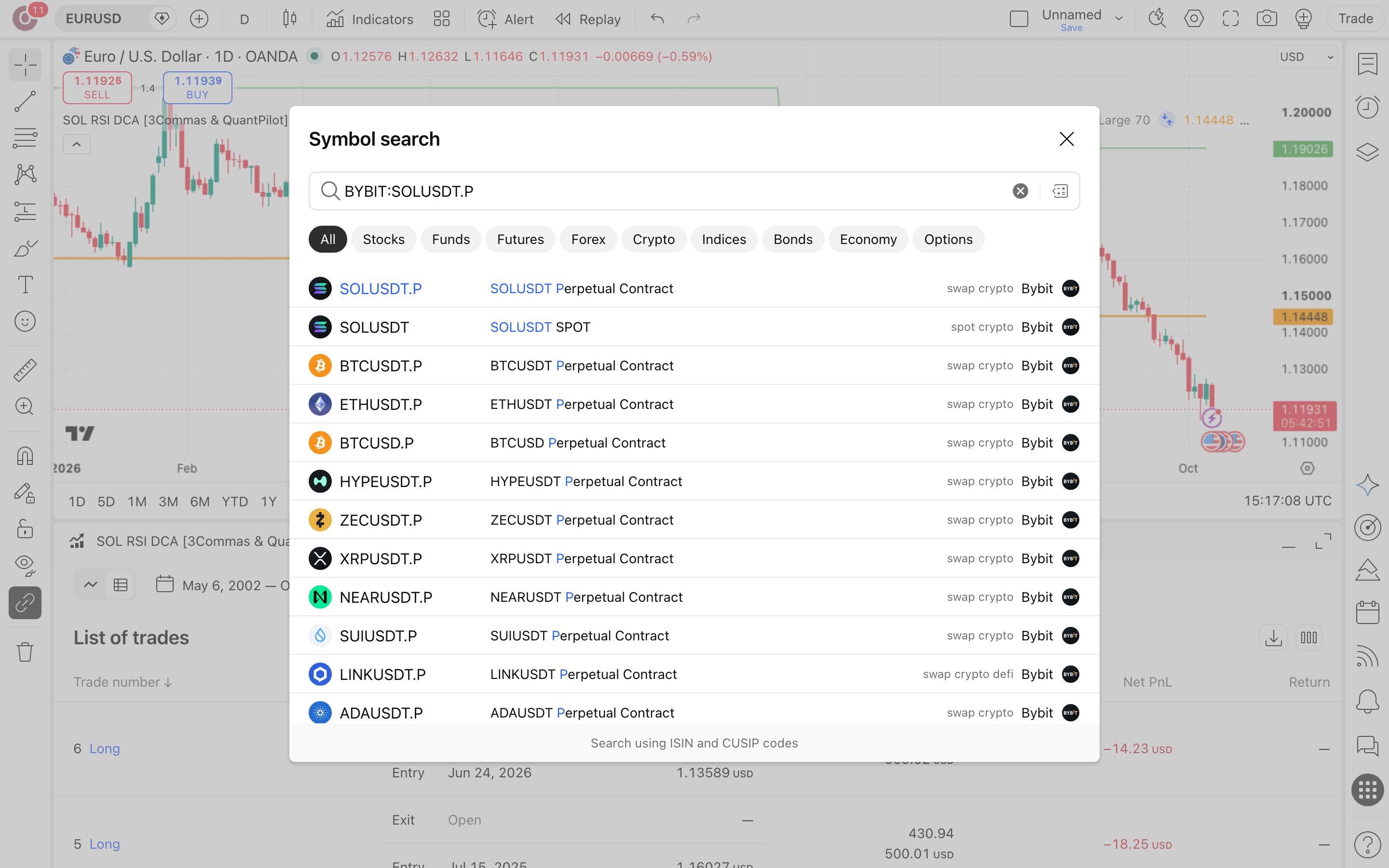The width and height of the screenshot is (1389, 868).
Task: Choose the SOLUSDT SPOT result
Action: pyautogui.click(x=694, y=326)
